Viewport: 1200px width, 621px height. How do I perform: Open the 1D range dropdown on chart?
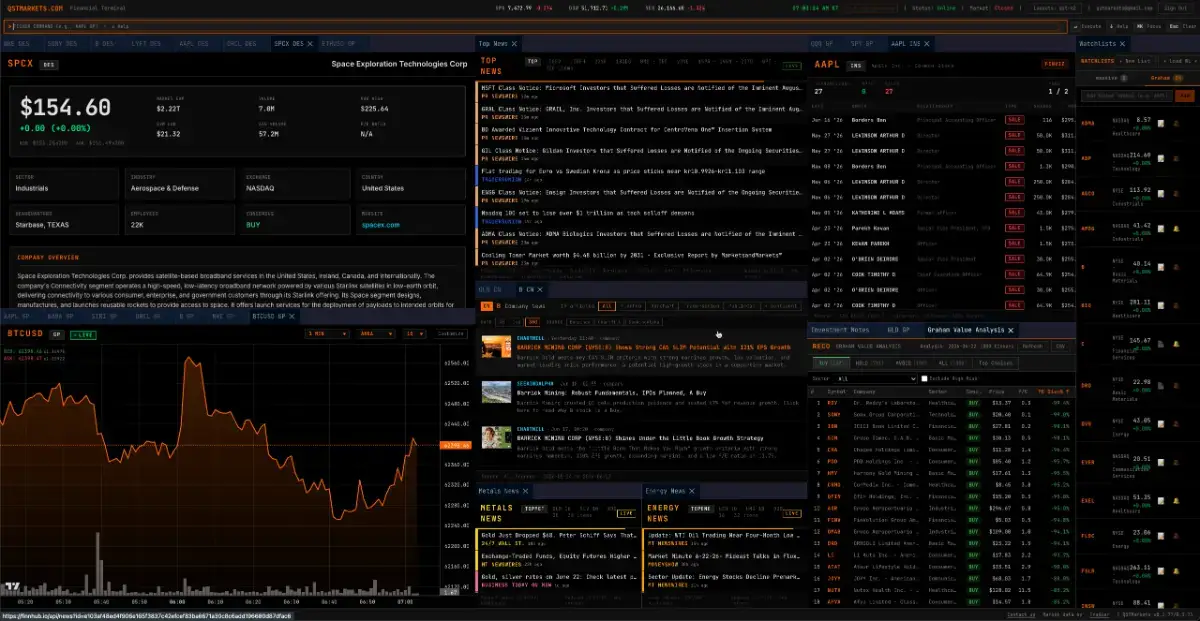[x=415, y=334]
